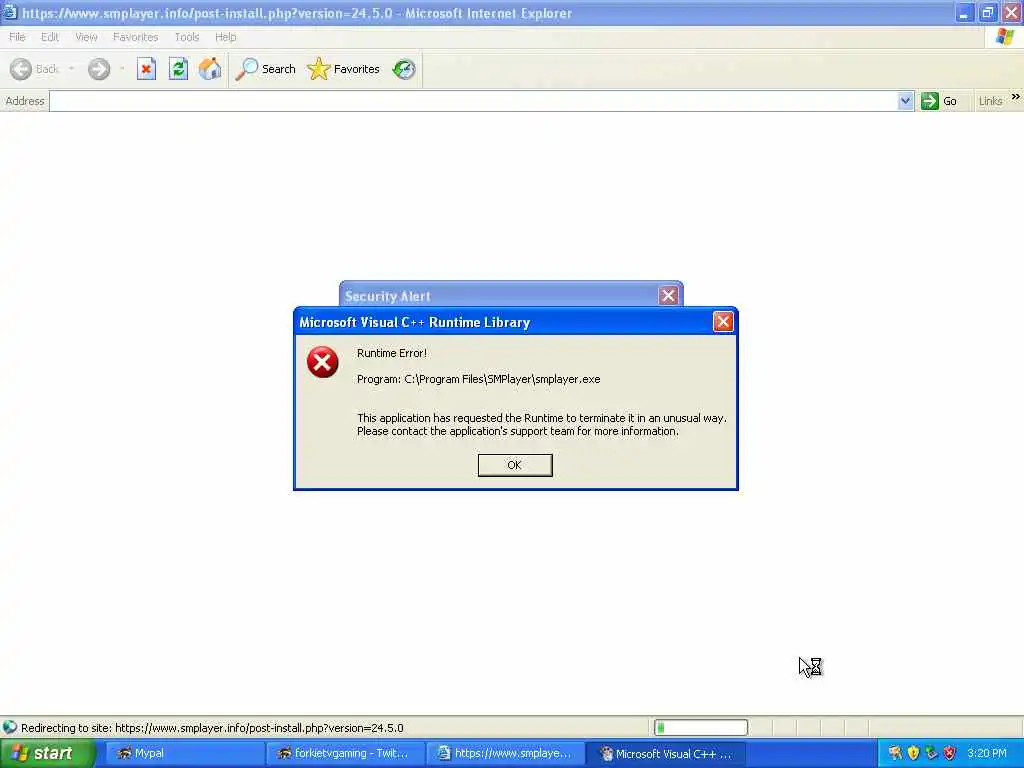Stop page loading with the Stop icon
Screen dimensions: 1024x768
coord(146,69)
